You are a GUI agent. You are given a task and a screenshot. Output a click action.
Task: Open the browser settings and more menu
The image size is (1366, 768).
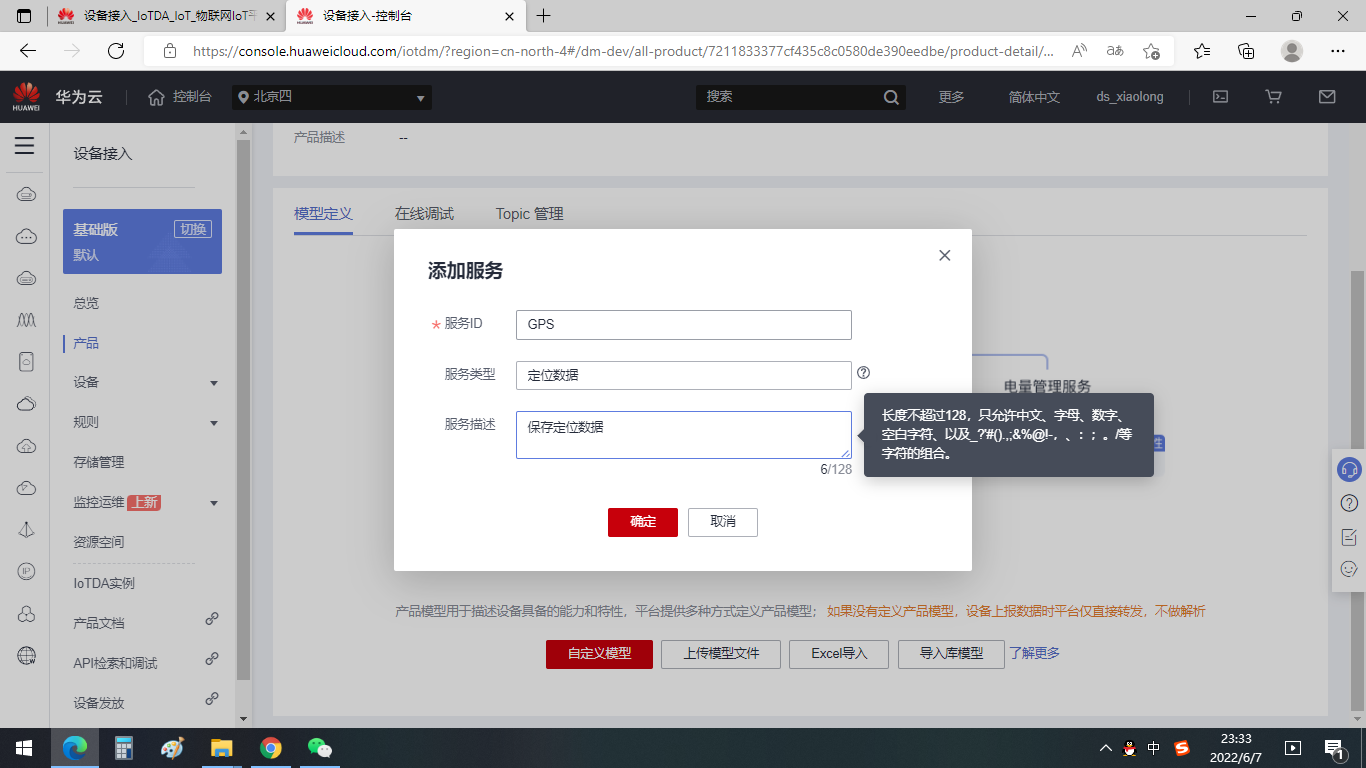[x=1338, y=51]
